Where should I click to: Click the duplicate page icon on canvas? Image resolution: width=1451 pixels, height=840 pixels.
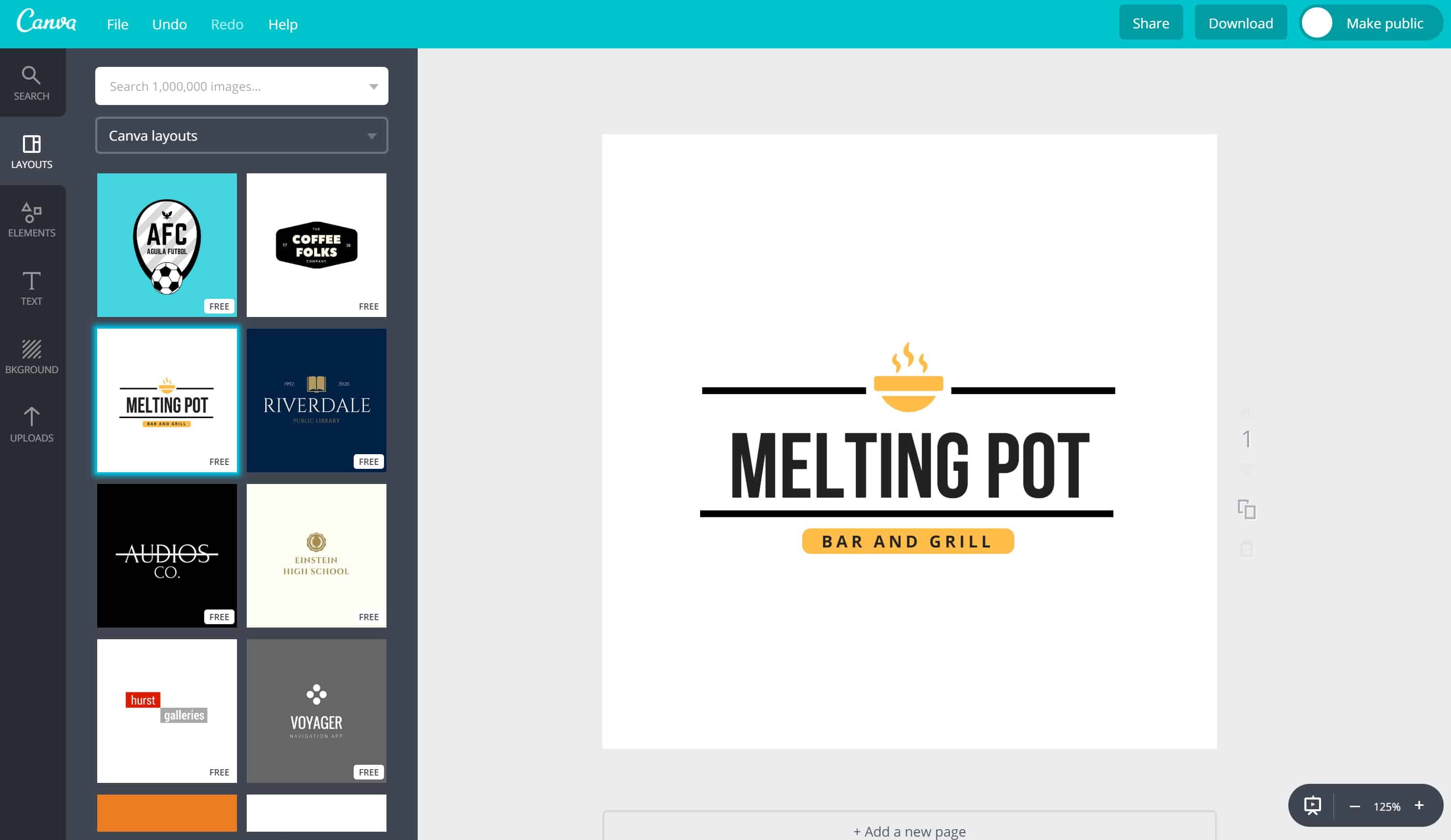point(1246,509)
